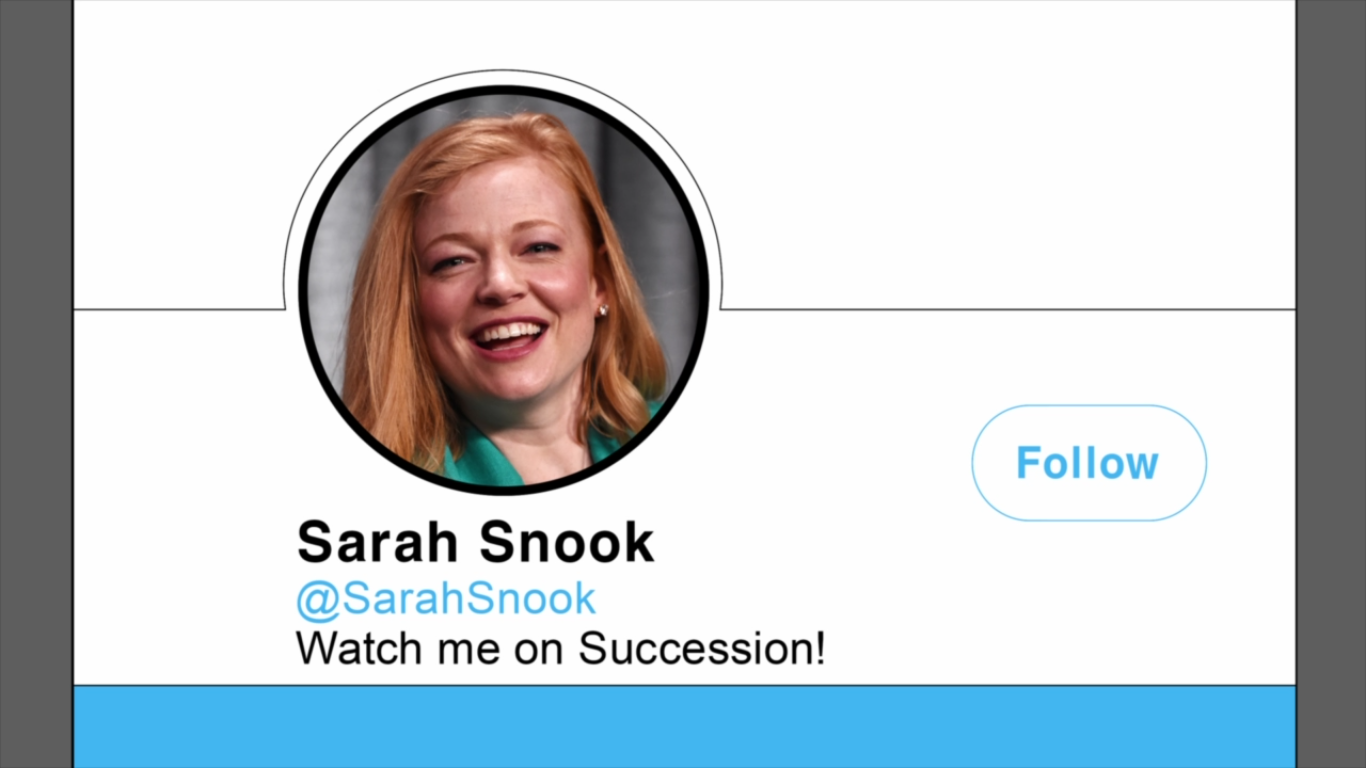Click the @ symbol in the handle
The image size is (1366, 768).
pyautogui.click(x=318, y=600)
